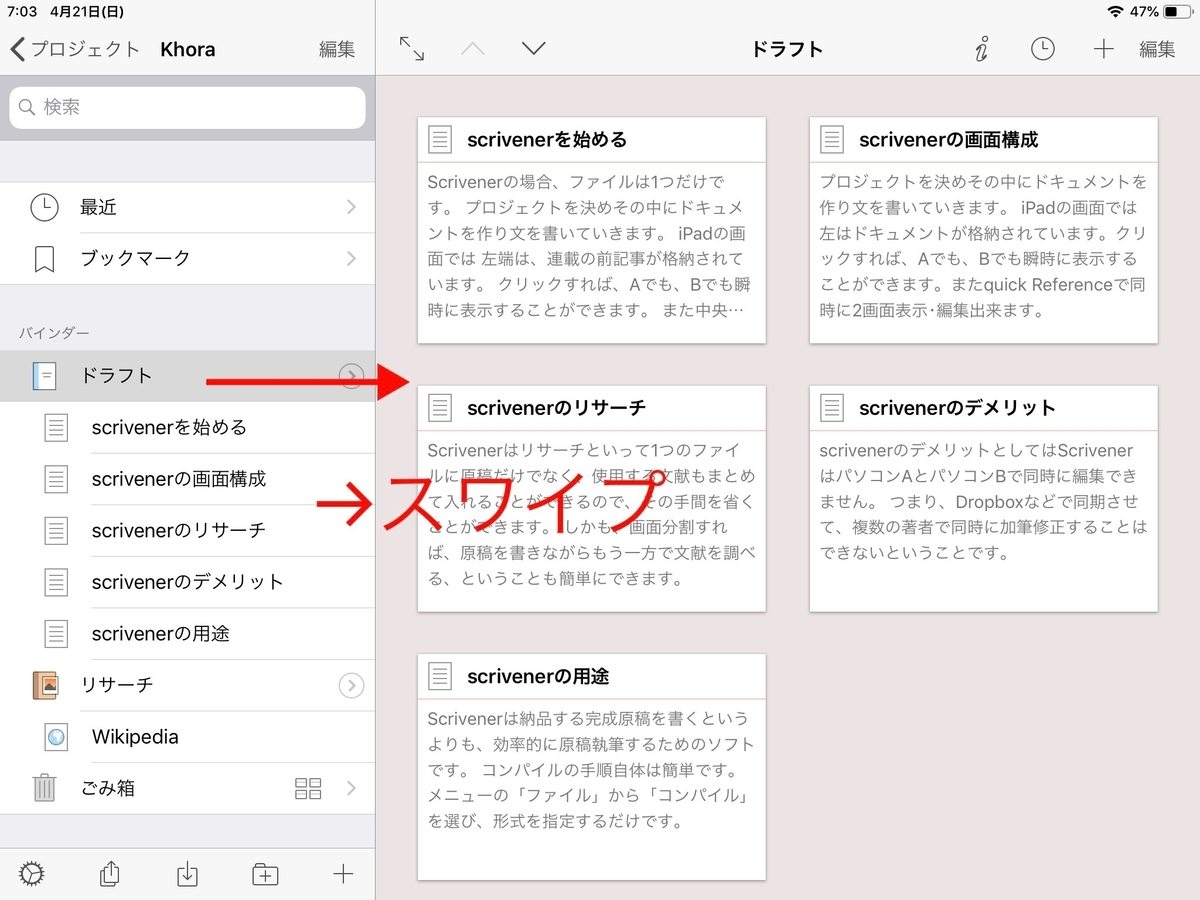Open リサーチ folder chevron
1200x900 pixels.
(351, 685)
